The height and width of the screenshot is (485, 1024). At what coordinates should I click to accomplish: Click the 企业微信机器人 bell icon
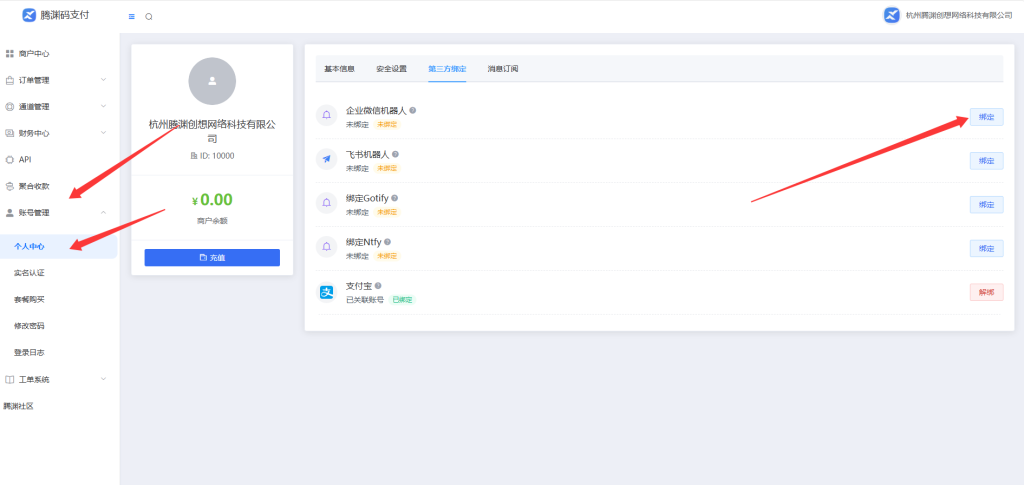pos(327,116)
